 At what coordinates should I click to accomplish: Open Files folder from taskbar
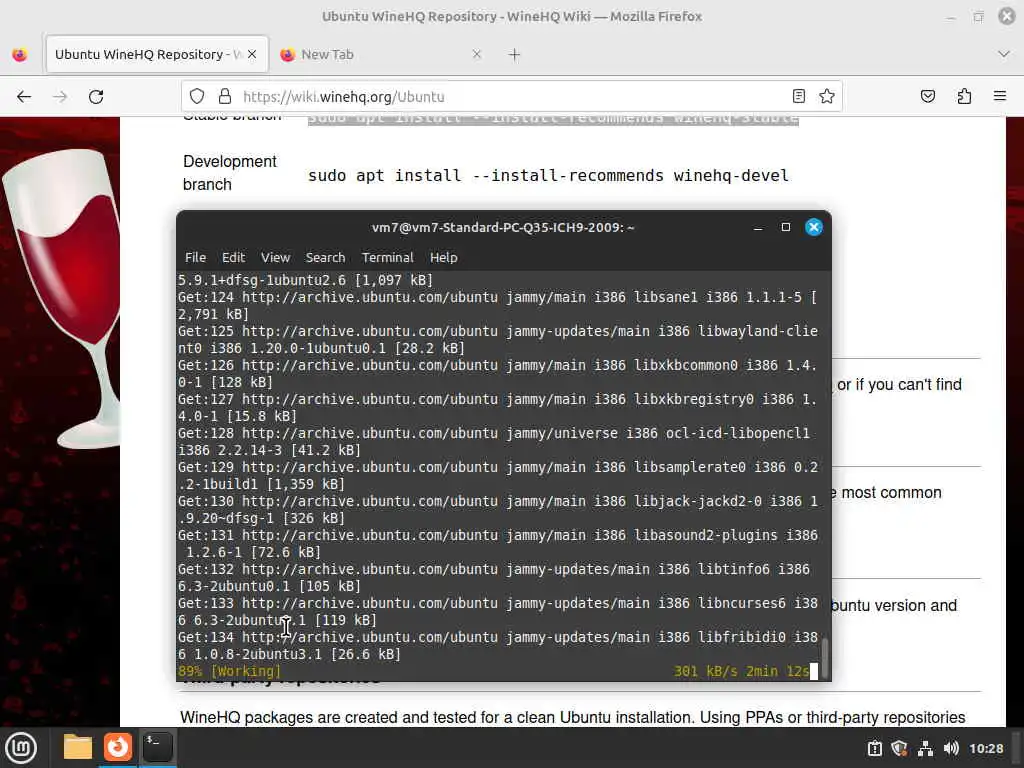point(78,747)
